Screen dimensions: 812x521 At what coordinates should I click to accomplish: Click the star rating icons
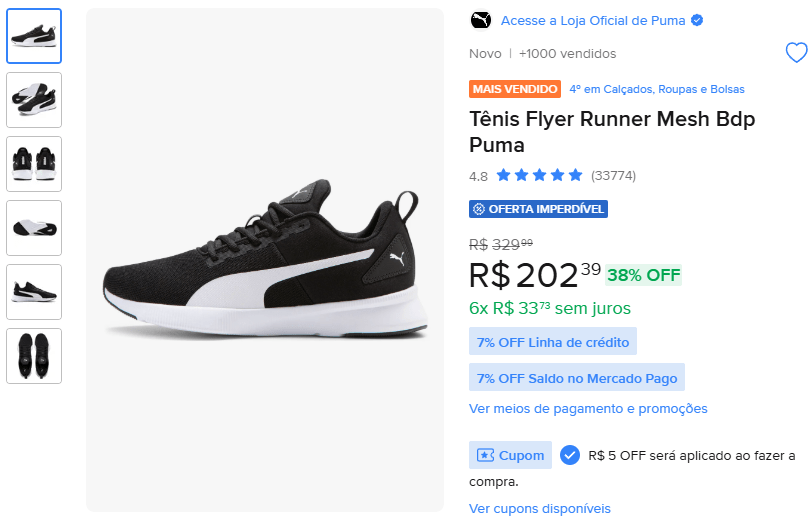tap(539, 175)
